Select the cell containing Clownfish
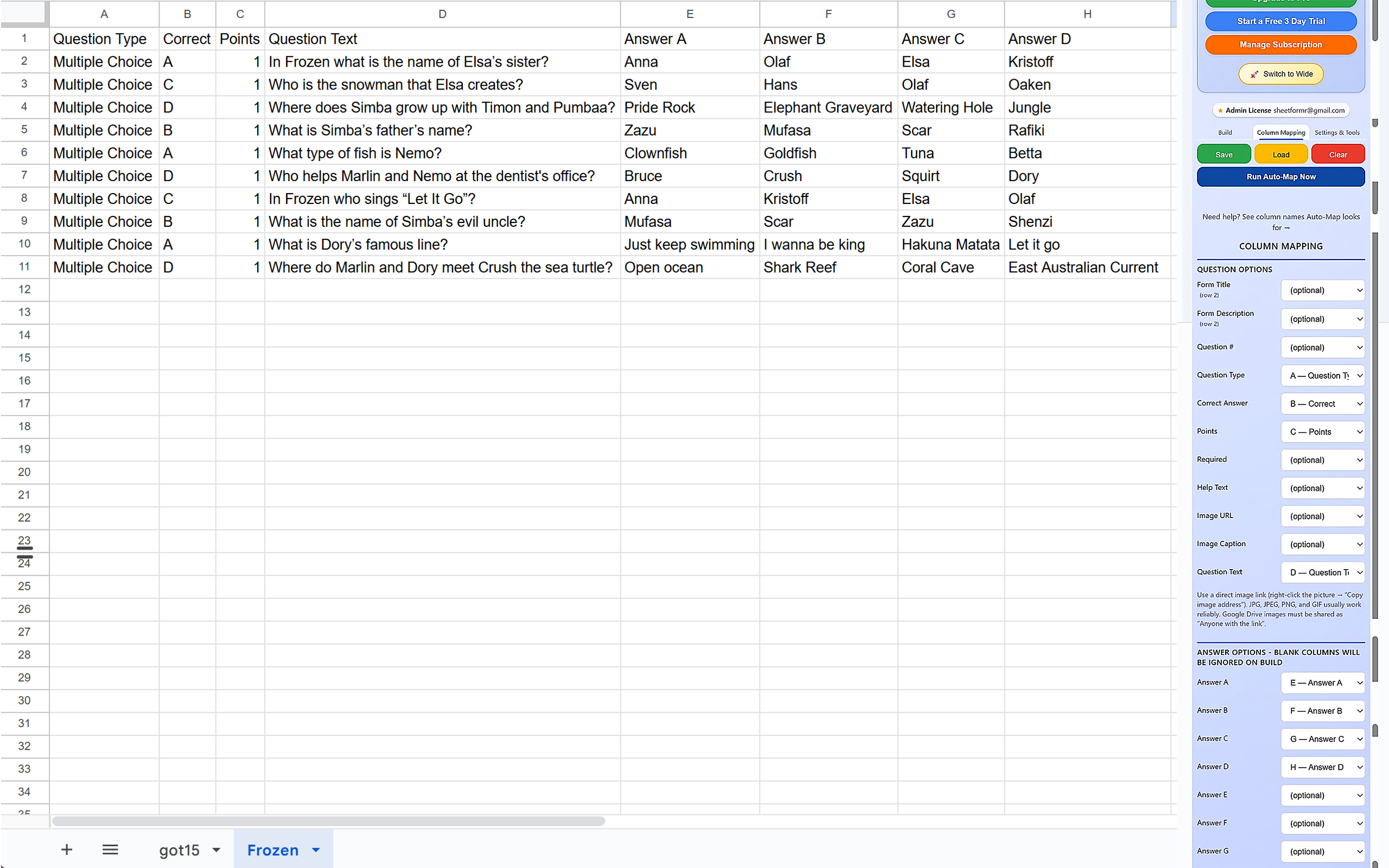This screenshot has width=1389, height=868. click(x=689, y=152)
